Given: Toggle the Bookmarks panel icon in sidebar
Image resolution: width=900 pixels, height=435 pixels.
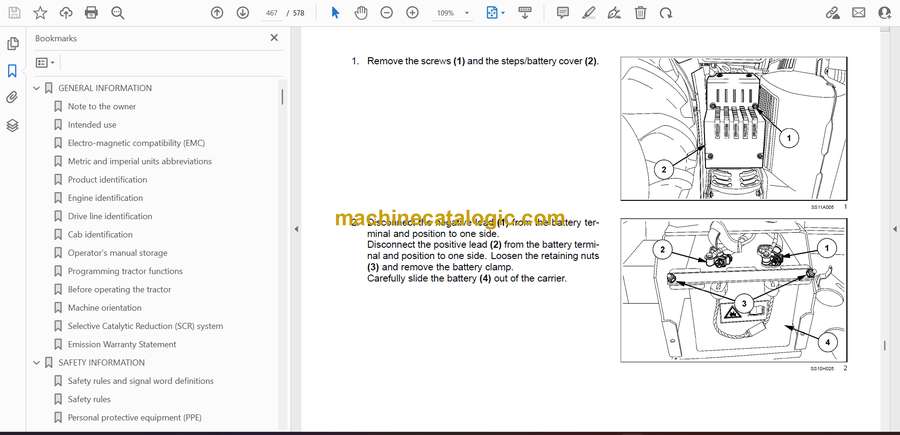Looking at the screenshot, I should 12,71.
